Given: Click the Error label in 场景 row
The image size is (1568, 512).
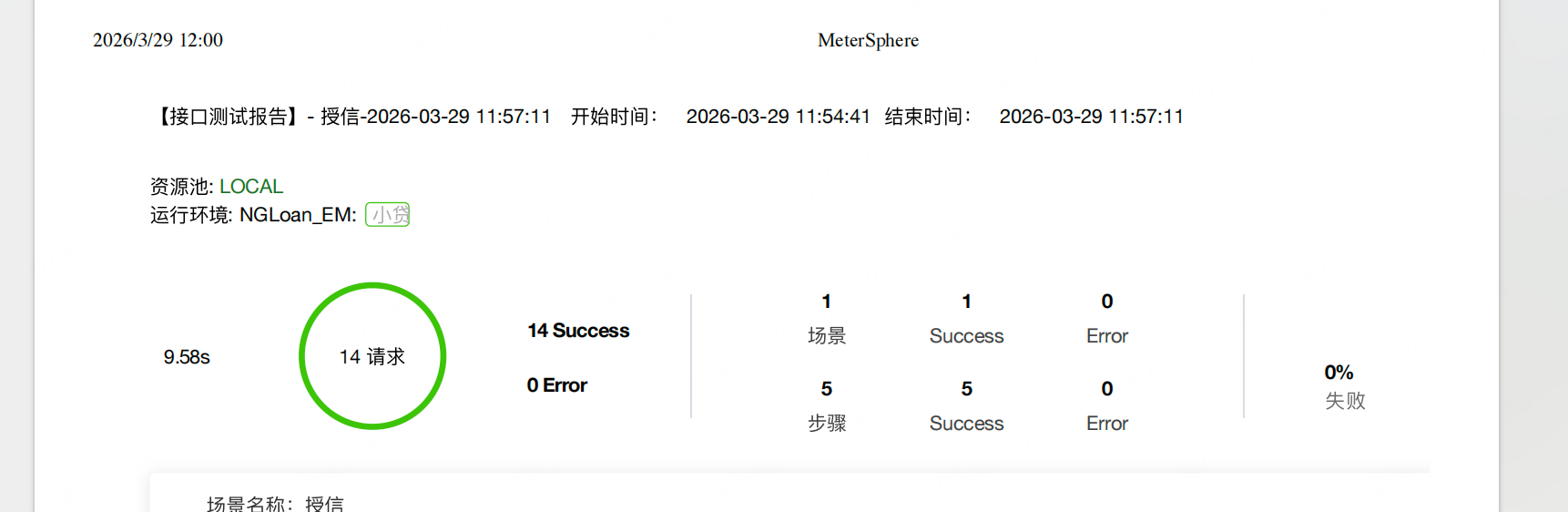Looking at the screenshot, I should [x=1106, y=336].
